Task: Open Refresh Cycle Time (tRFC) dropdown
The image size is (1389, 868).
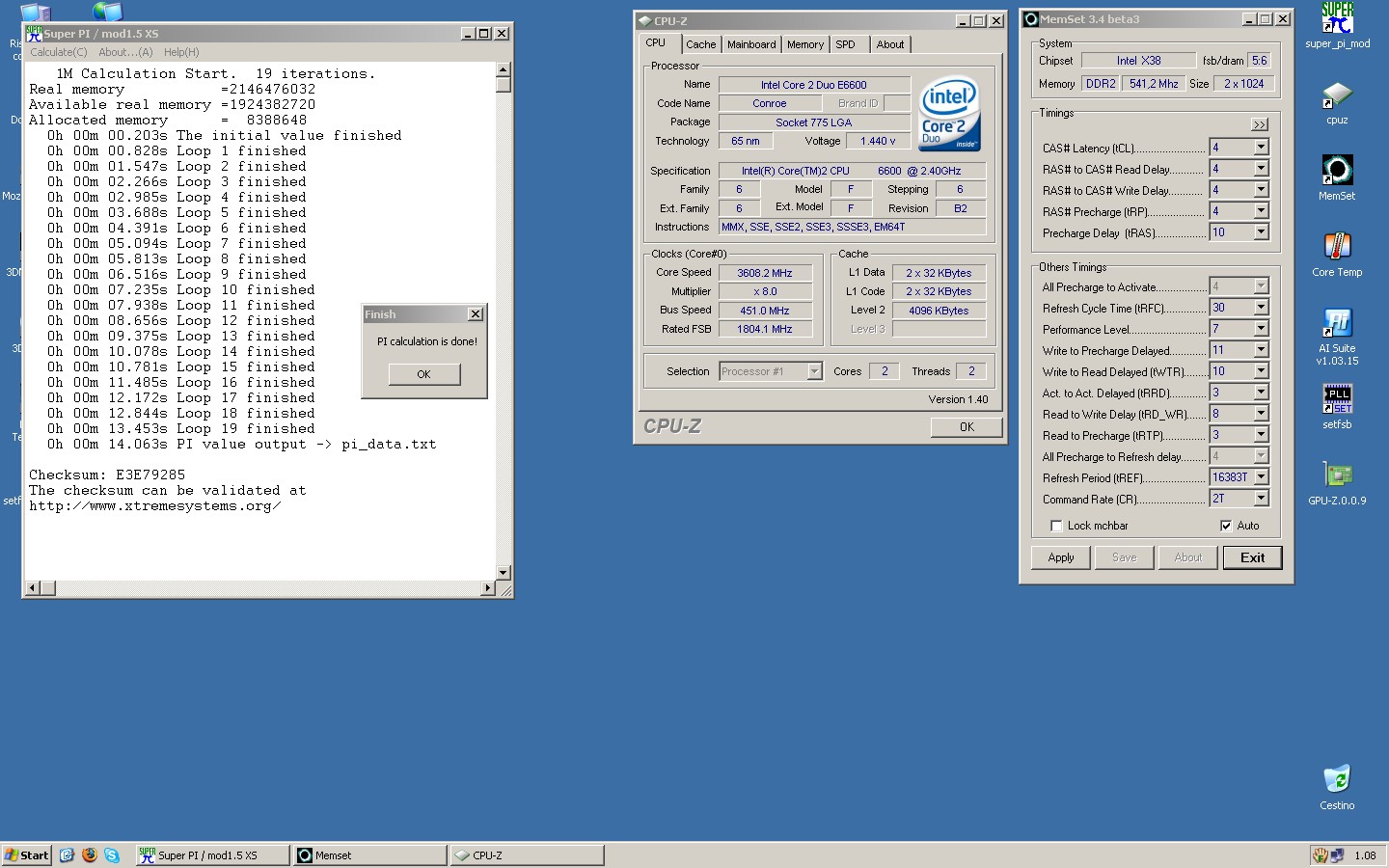Action: click(1261, 308)
